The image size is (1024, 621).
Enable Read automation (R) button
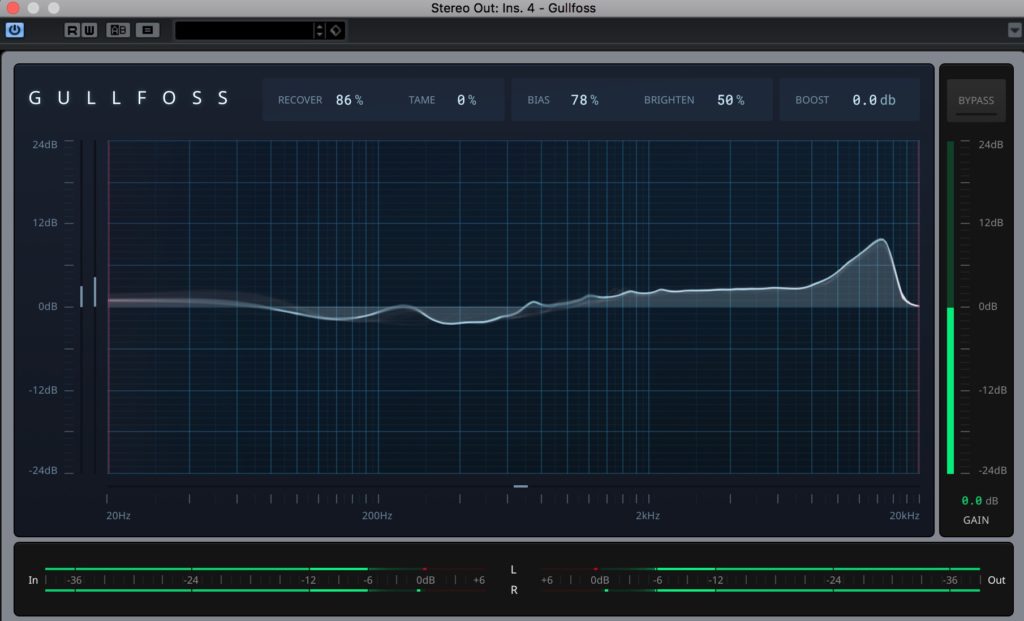click(x=72, y=30)
